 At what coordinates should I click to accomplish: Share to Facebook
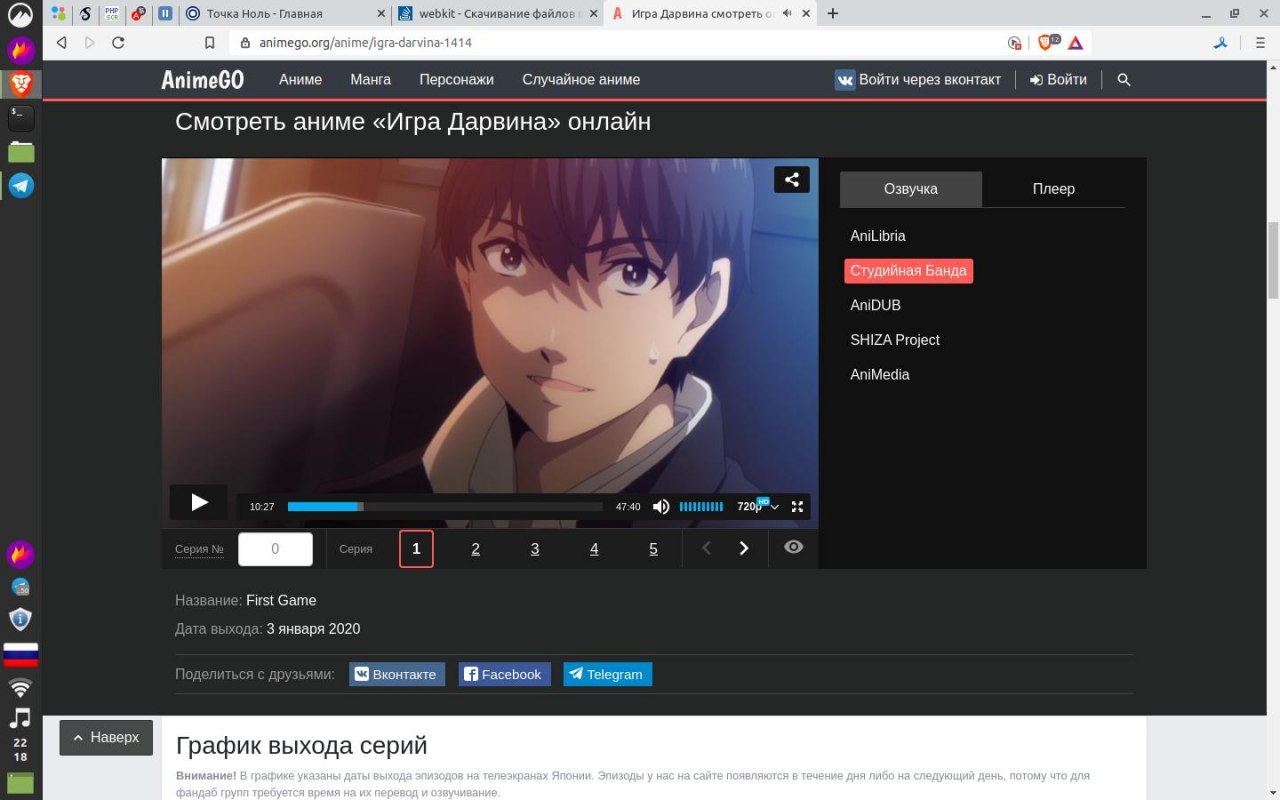504,674
